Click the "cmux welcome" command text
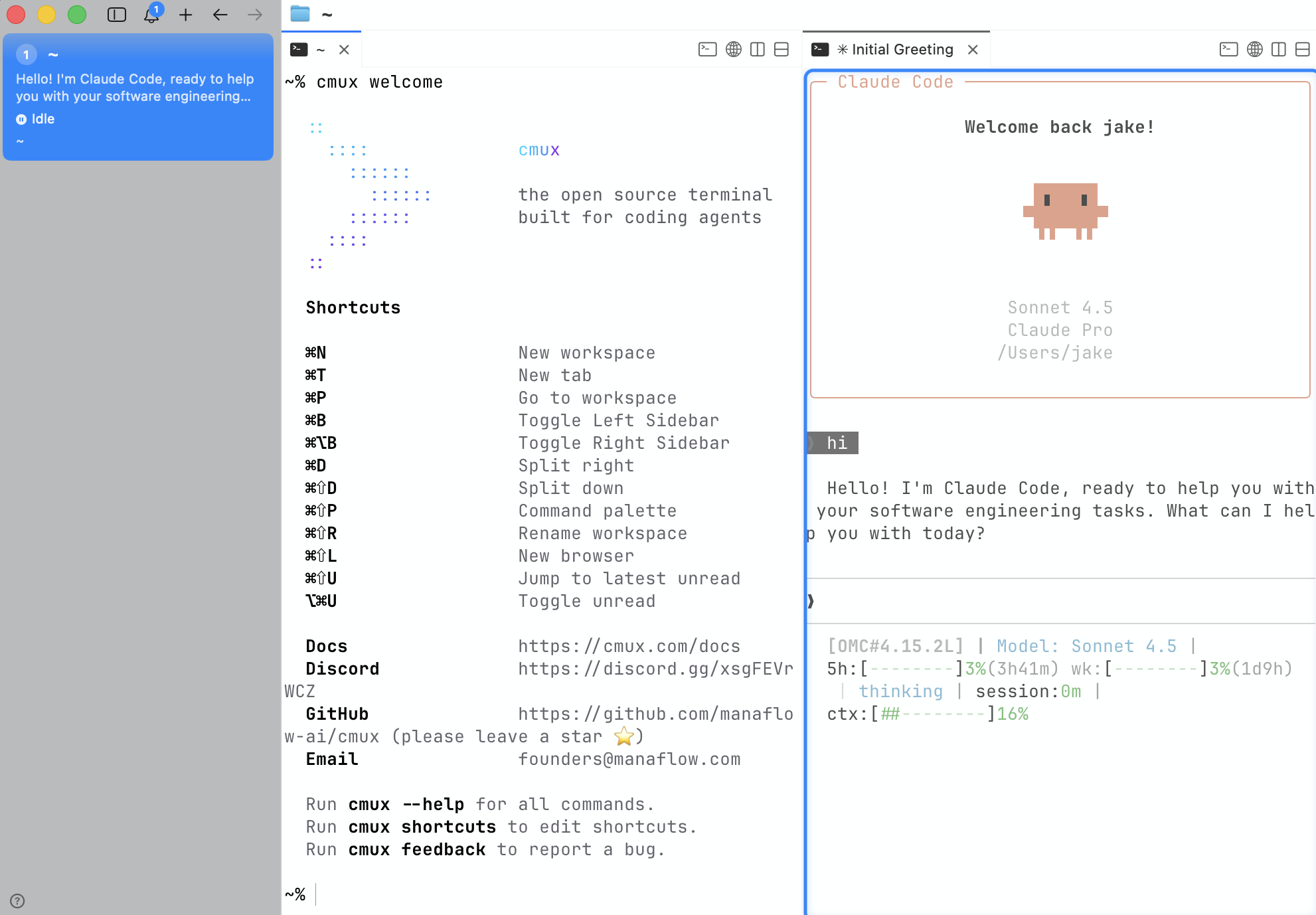The image size is (1316, 915). click(379, 82)
